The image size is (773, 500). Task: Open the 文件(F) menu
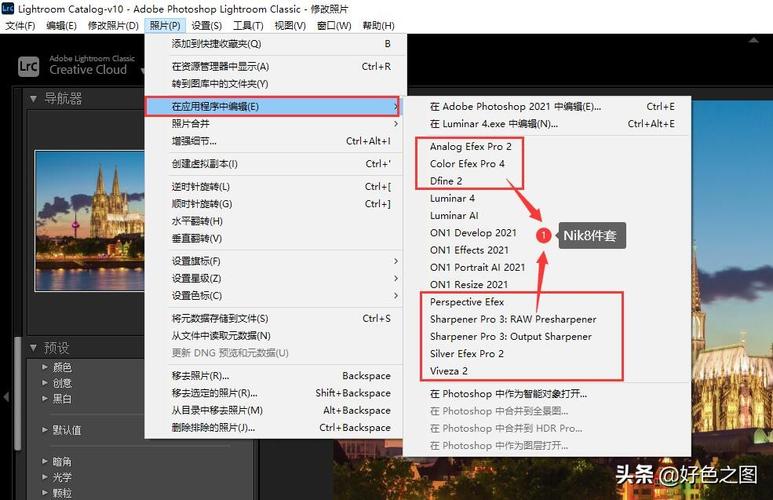tap(20, 26)
